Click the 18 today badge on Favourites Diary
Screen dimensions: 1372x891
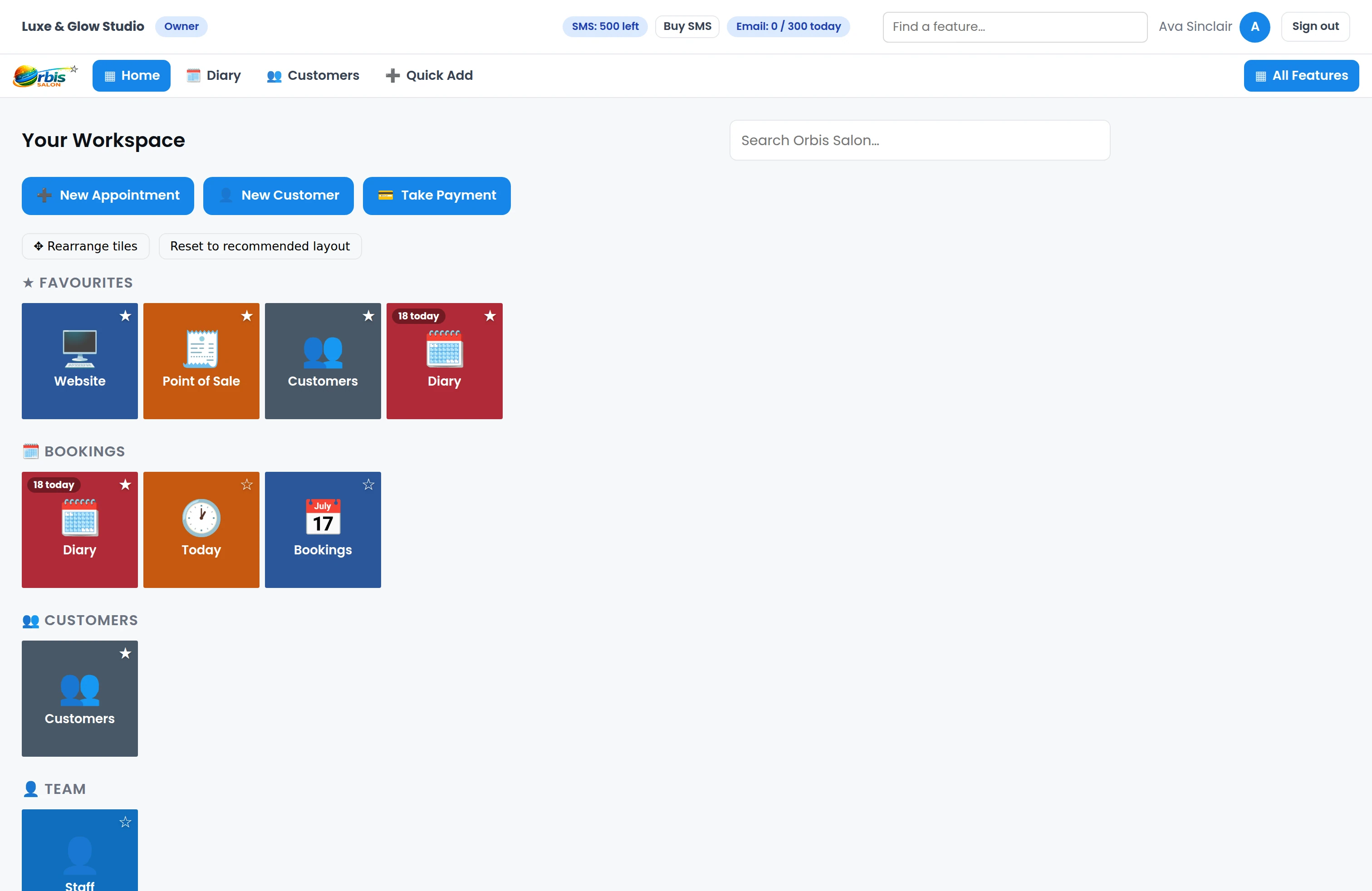coord(418,316)
